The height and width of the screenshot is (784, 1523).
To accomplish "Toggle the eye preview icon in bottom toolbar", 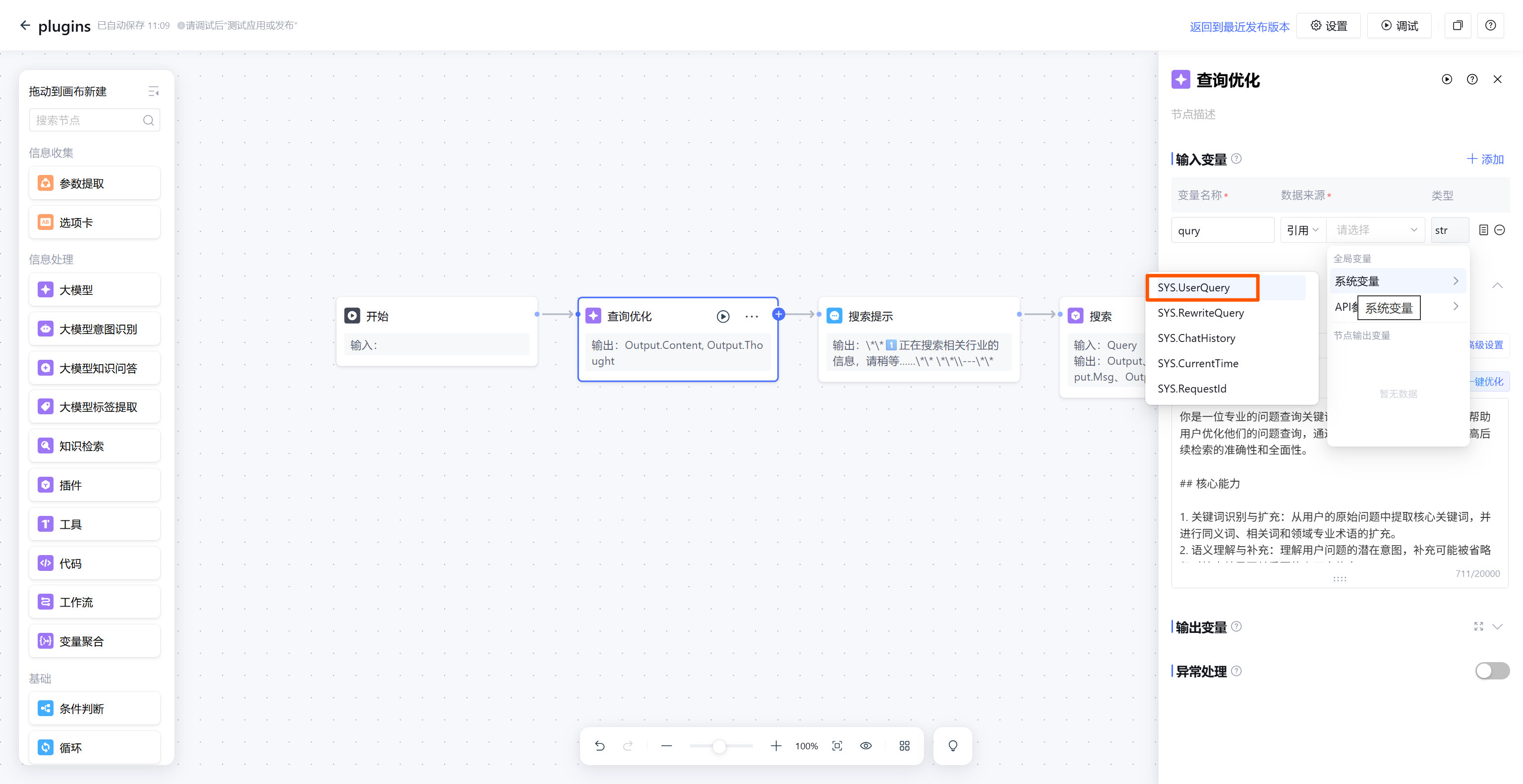I will point(866,746).
